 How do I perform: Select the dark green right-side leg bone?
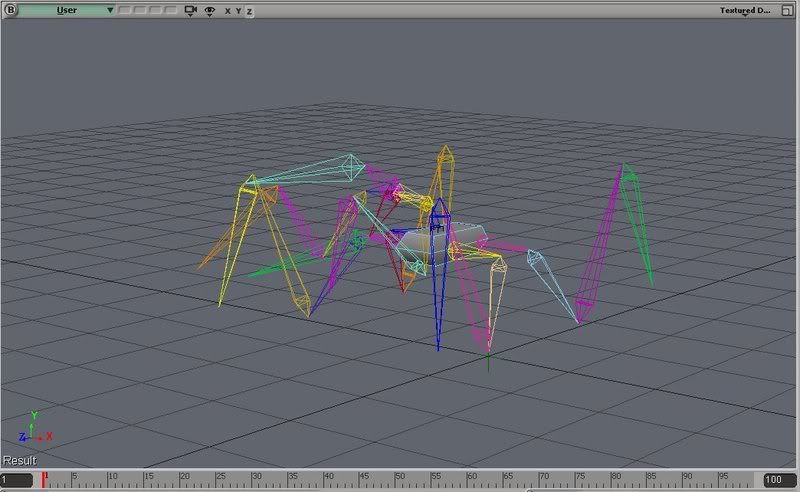(x=637, y=225)
